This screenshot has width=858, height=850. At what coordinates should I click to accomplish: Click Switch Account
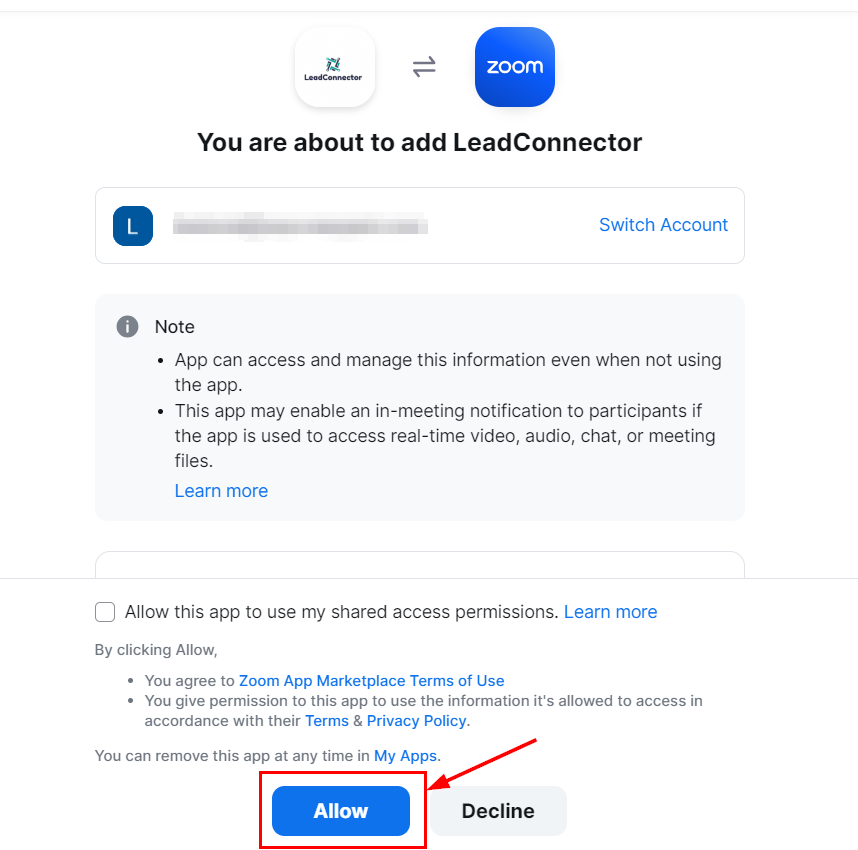coord(663,225)
